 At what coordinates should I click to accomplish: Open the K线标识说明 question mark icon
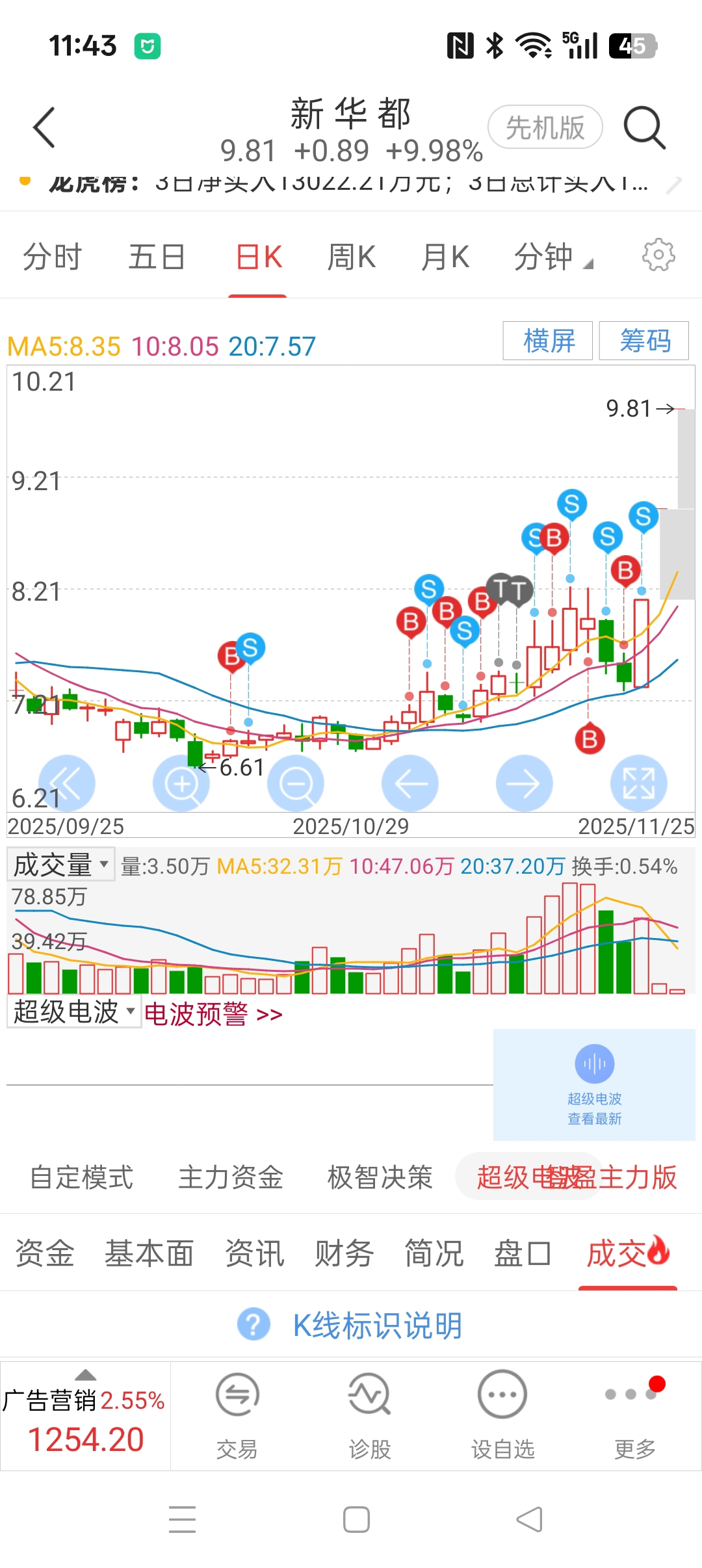coord(253,1324)
